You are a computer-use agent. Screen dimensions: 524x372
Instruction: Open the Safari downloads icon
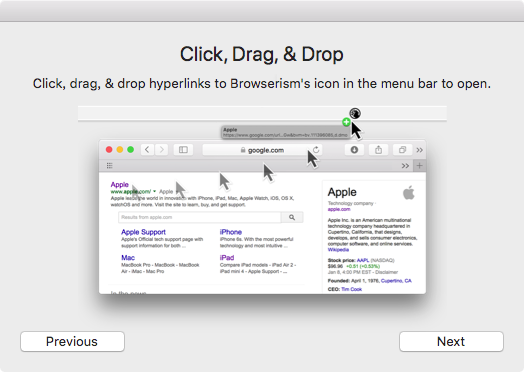(x=354, y=150)
